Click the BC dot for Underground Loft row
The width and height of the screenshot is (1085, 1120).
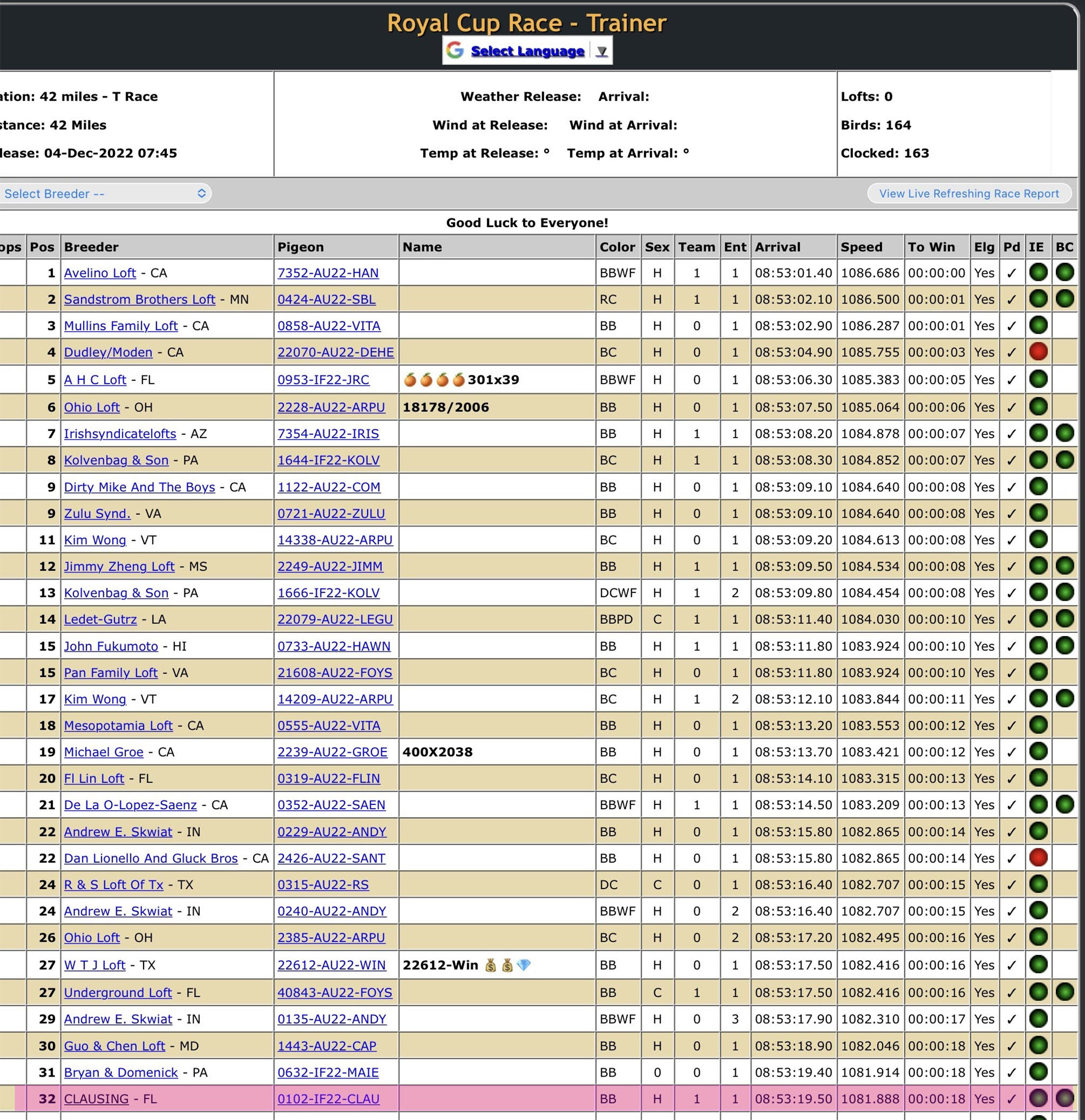click(x=1064, y=991)
